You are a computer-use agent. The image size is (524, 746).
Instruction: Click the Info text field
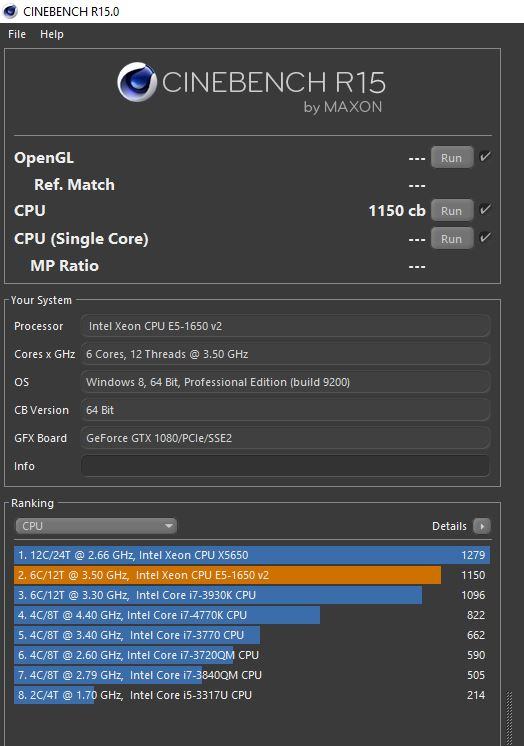point(286,466)
